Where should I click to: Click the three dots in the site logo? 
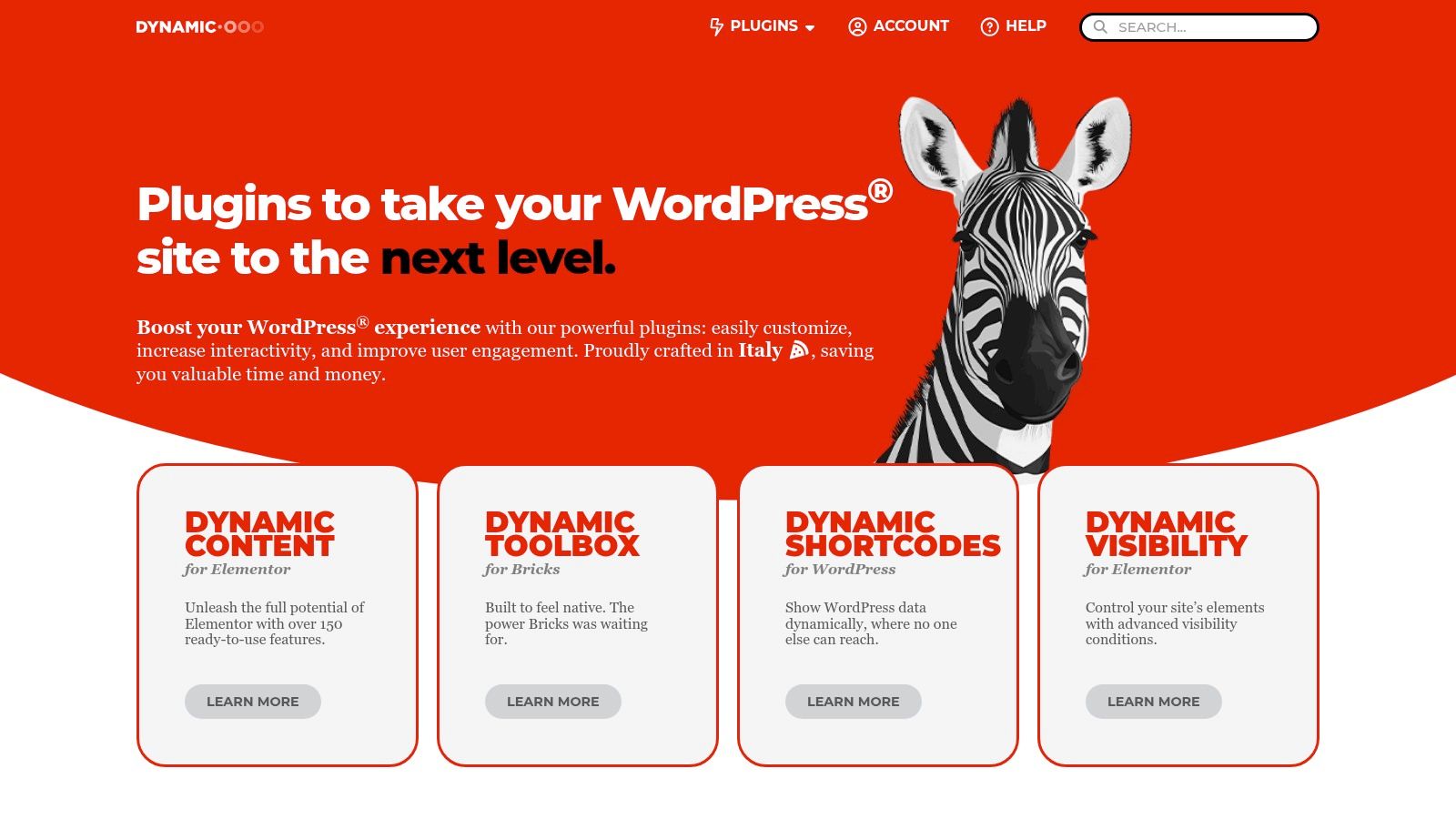point(246,26)
